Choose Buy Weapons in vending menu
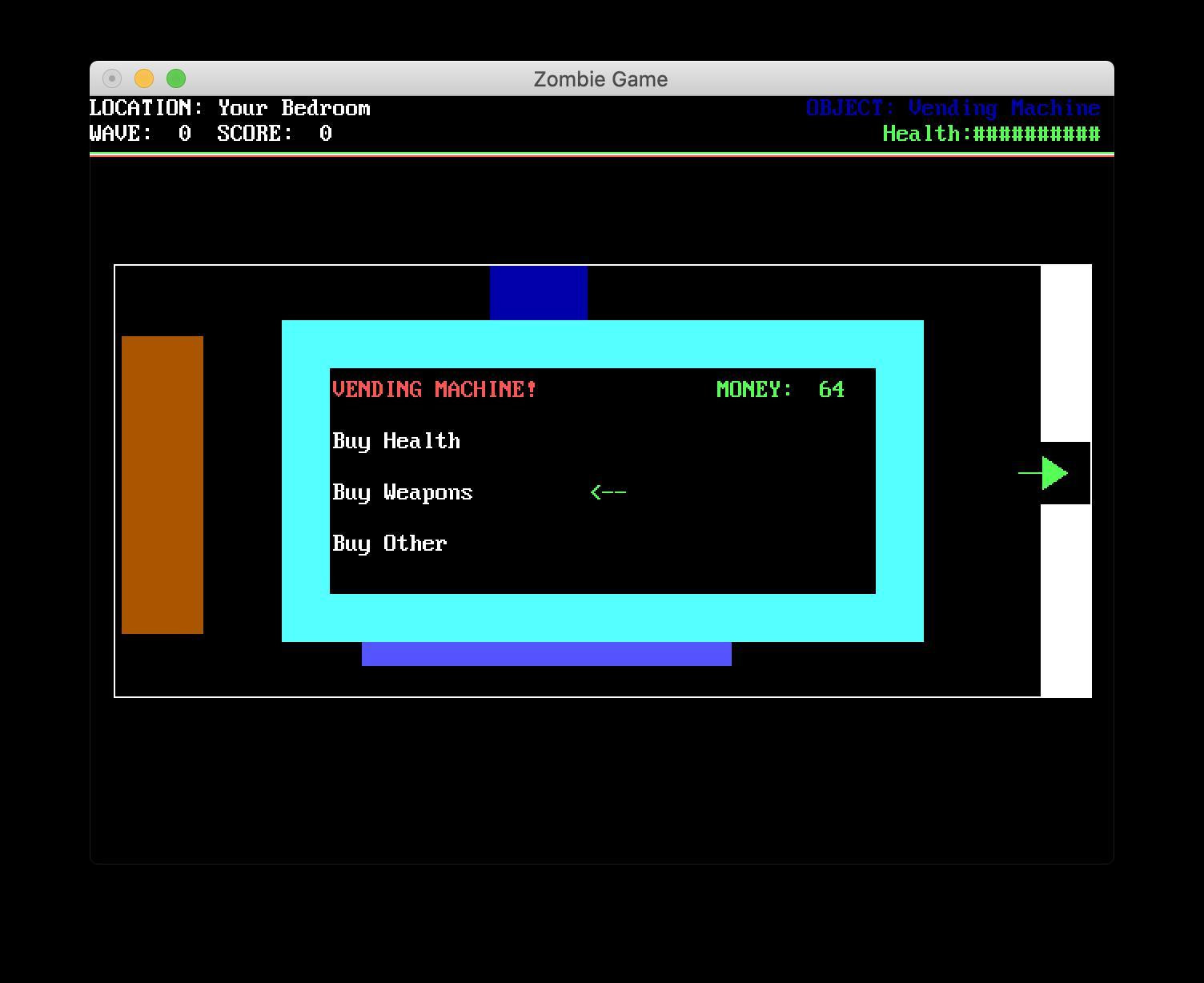 403,492
